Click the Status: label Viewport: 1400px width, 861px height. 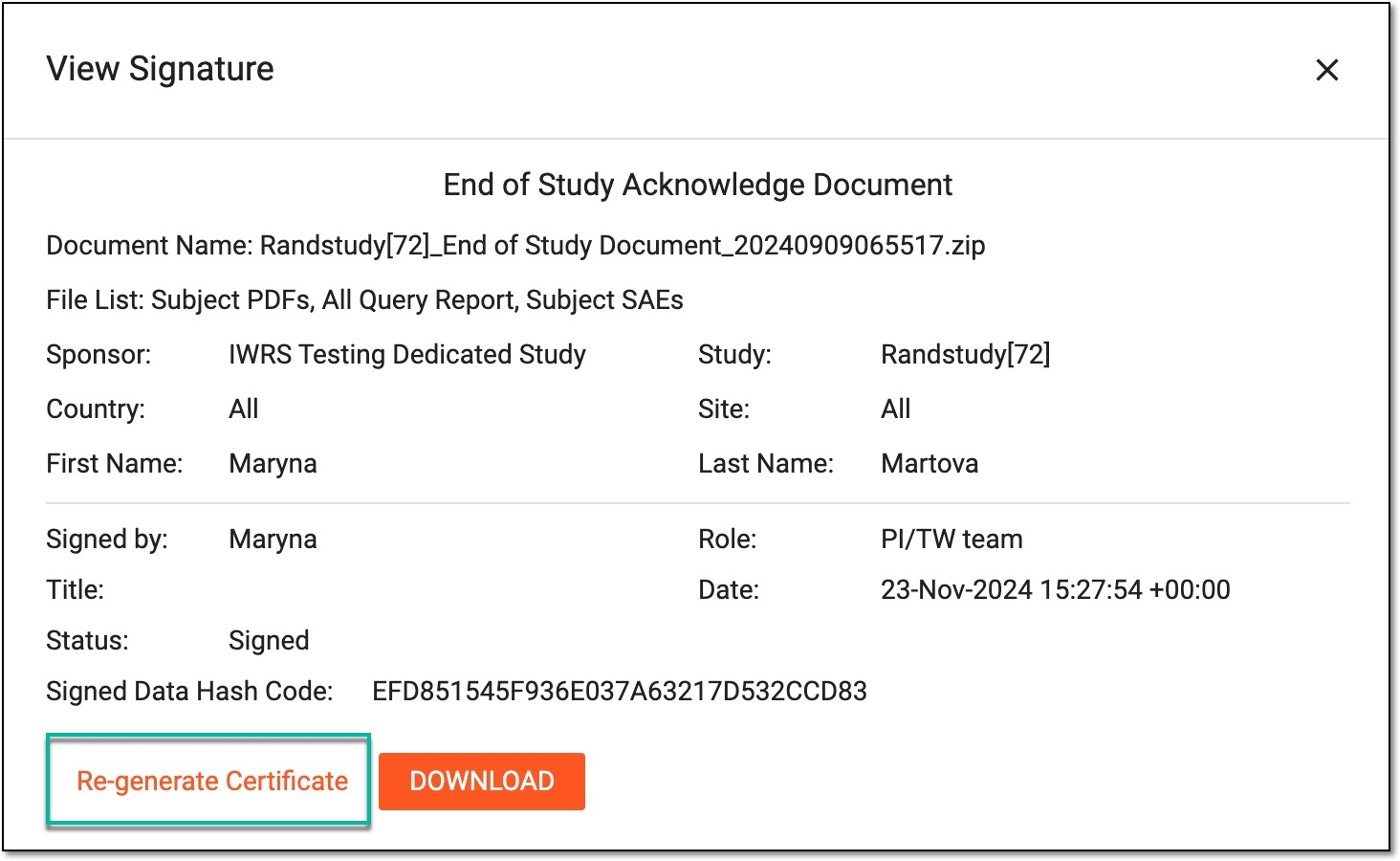pyautogui.click(x=87, y=640)
